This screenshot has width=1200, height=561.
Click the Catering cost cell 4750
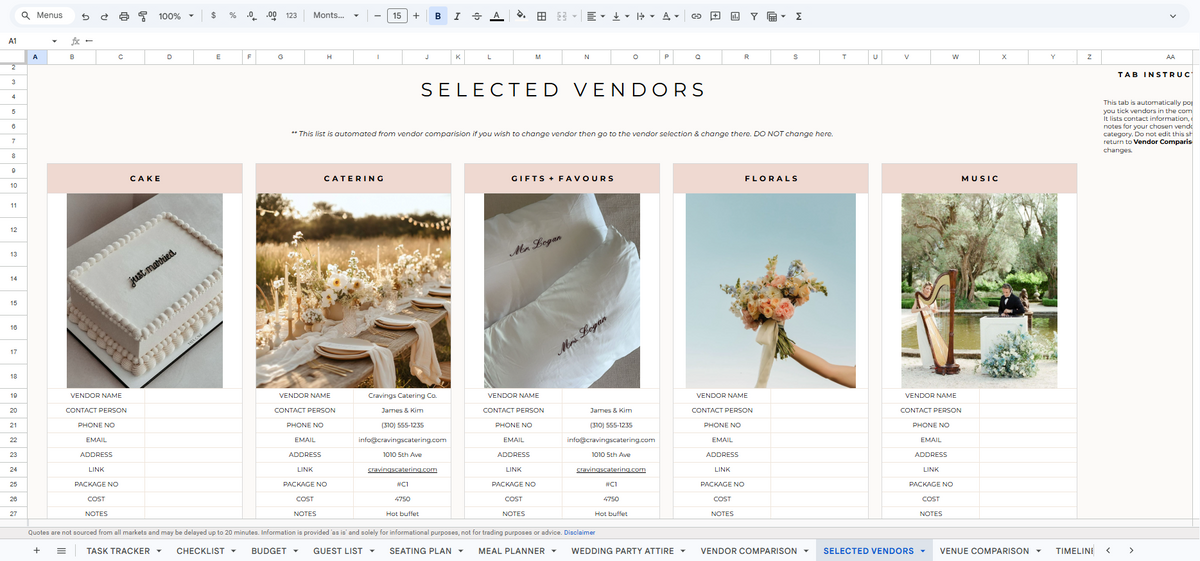tap(402, 499)
